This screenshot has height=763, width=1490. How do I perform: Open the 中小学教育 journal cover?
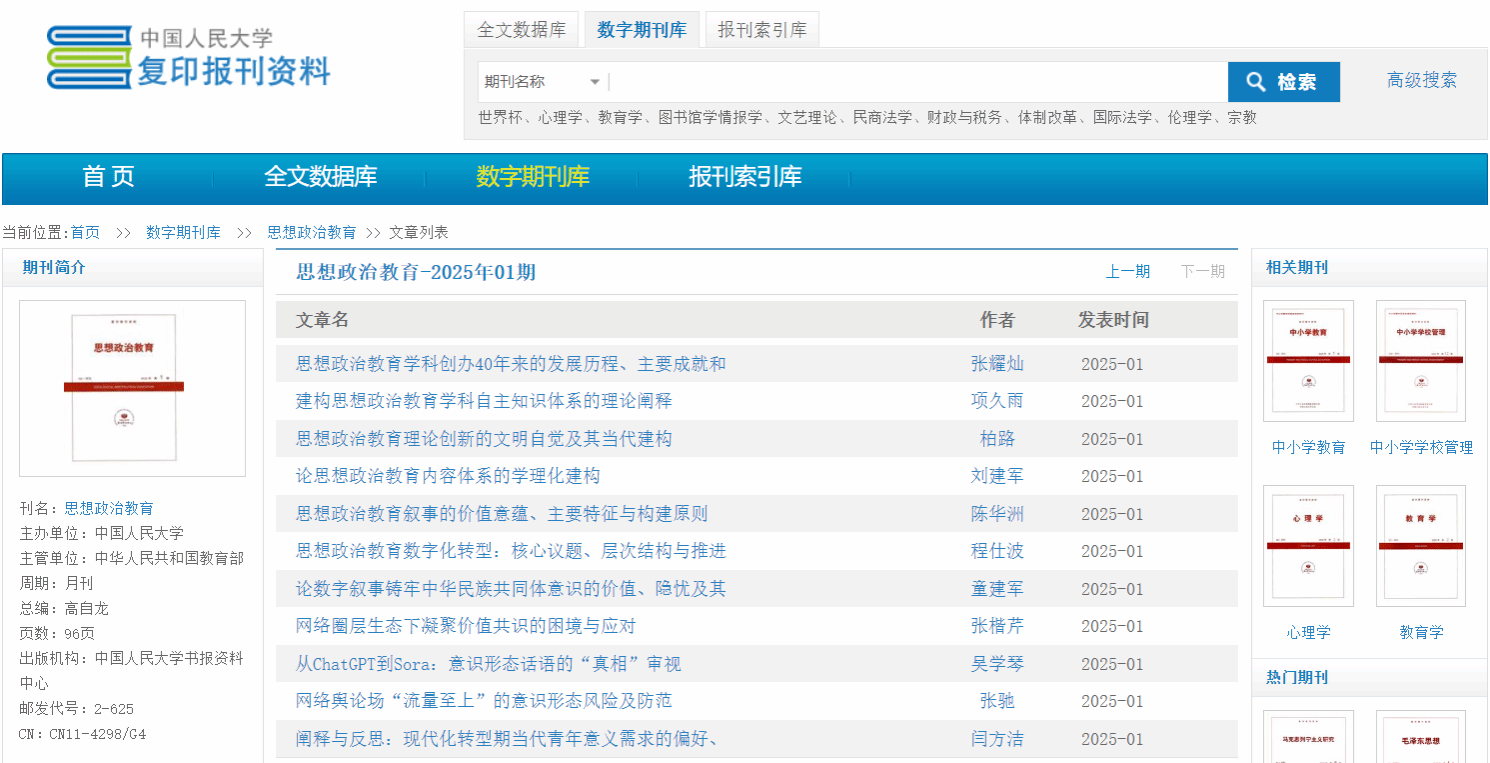(1308, 360)
